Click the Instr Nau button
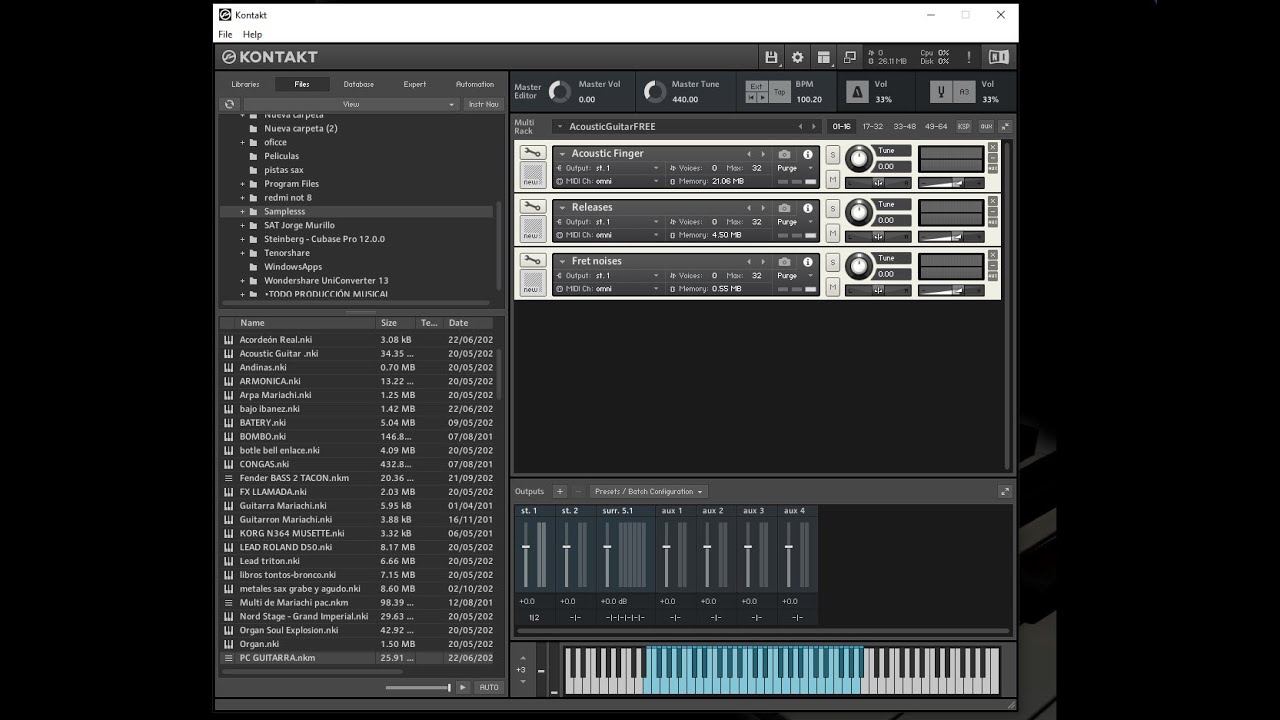This screenshot has height=720, width=1280. (x=484, y=104)
